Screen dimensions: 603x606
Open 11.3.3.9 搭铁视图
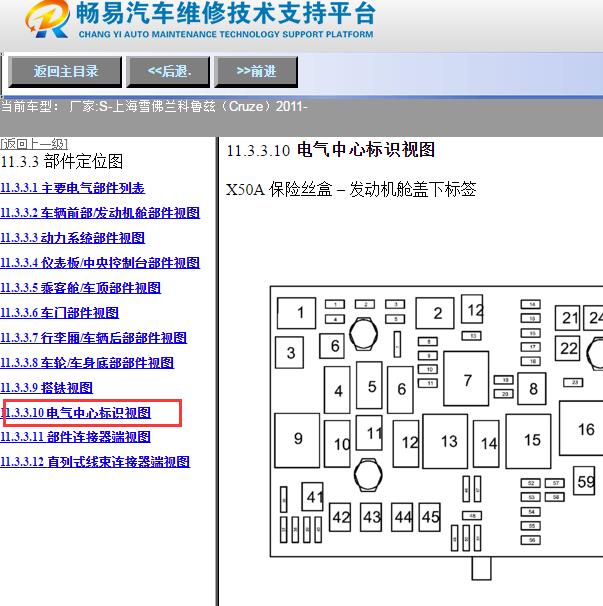46,388
